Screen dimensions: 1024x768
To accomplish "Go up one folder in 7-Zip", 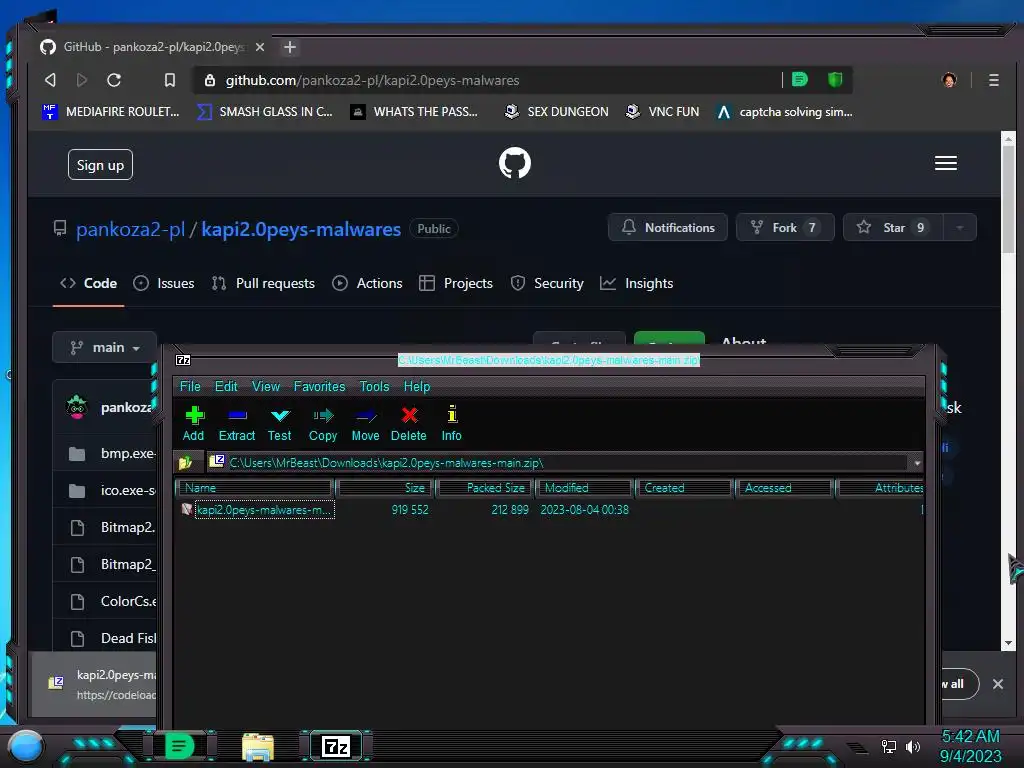I will click(186, 462).
